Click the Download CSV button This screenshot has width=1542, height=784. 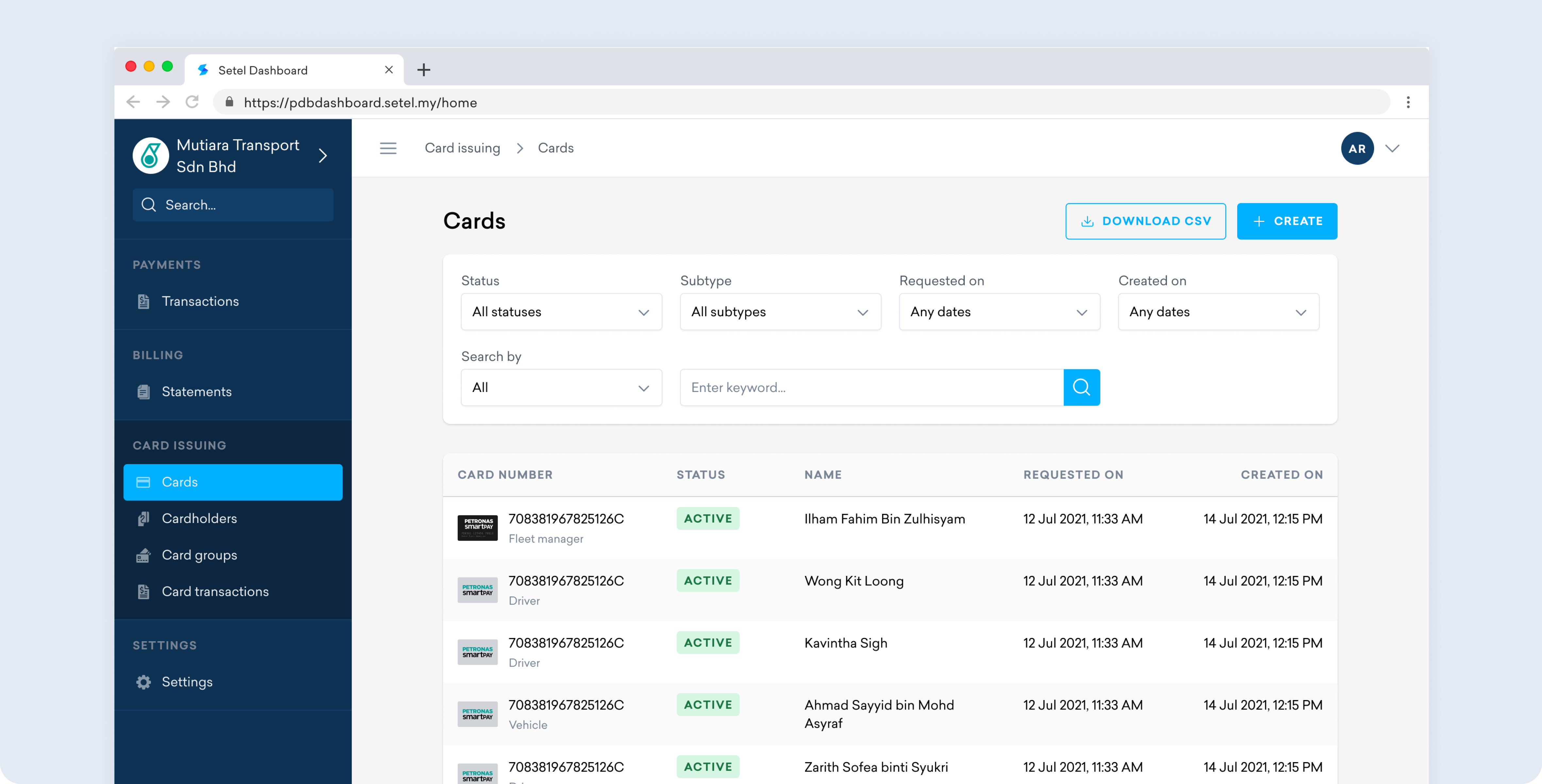coord(1145,221)
